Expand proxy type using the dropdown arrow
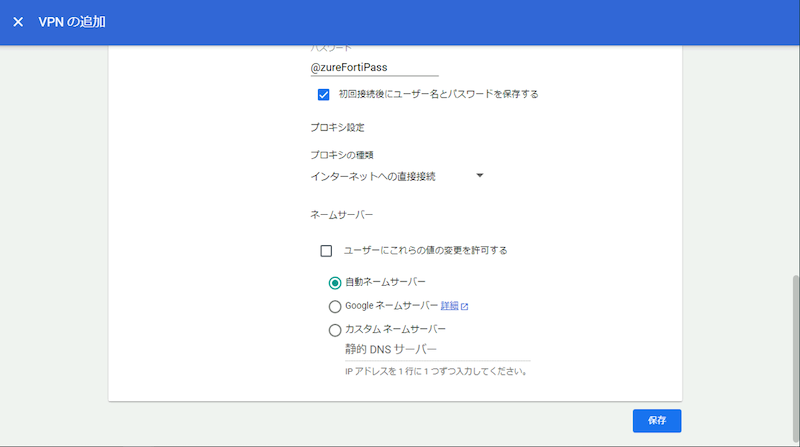The width and height of the screenshot is (800, 447). click(x=480, y=176)
